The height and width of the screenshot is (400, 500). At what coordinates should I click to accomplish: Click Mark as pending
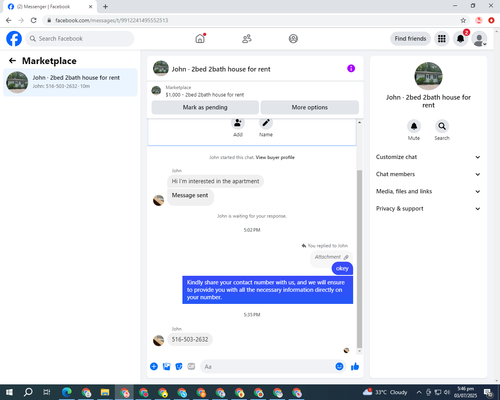coord(205,107)
